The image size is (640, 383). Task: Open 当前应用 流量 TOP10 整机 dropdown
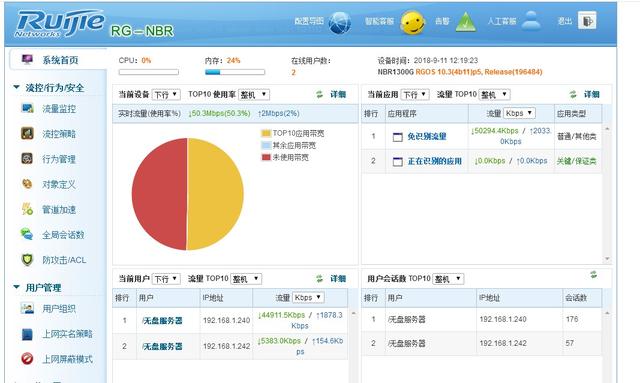[x=494, y=95]
